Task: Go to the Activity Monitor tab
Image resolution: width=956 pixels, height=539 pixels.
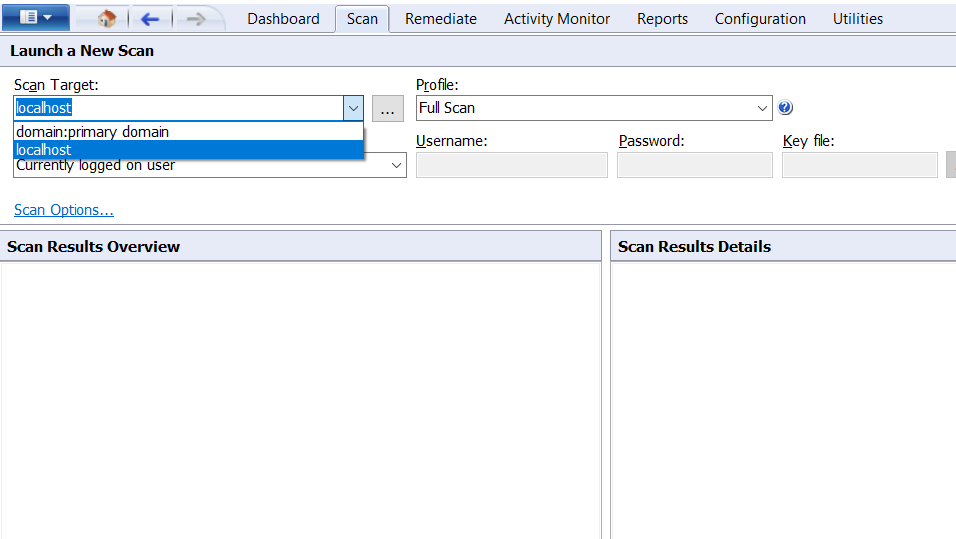Action: (557, 19)
